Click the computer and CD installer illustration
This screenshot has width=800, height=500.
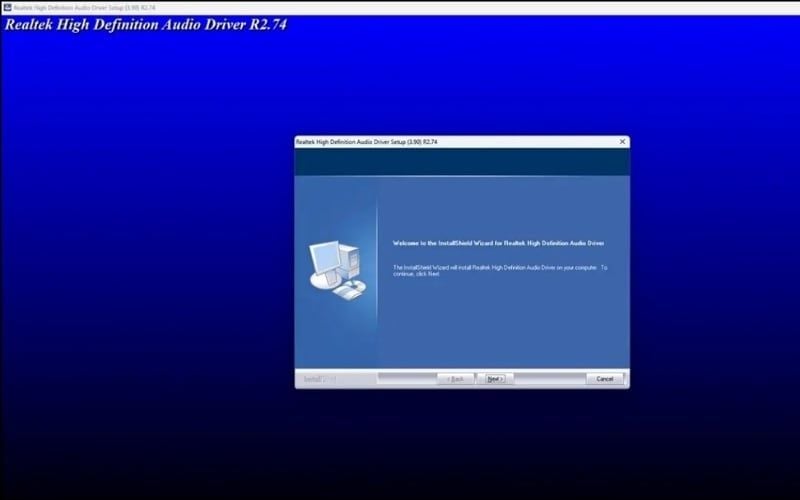pyautogui.click(x=337, y=270)
